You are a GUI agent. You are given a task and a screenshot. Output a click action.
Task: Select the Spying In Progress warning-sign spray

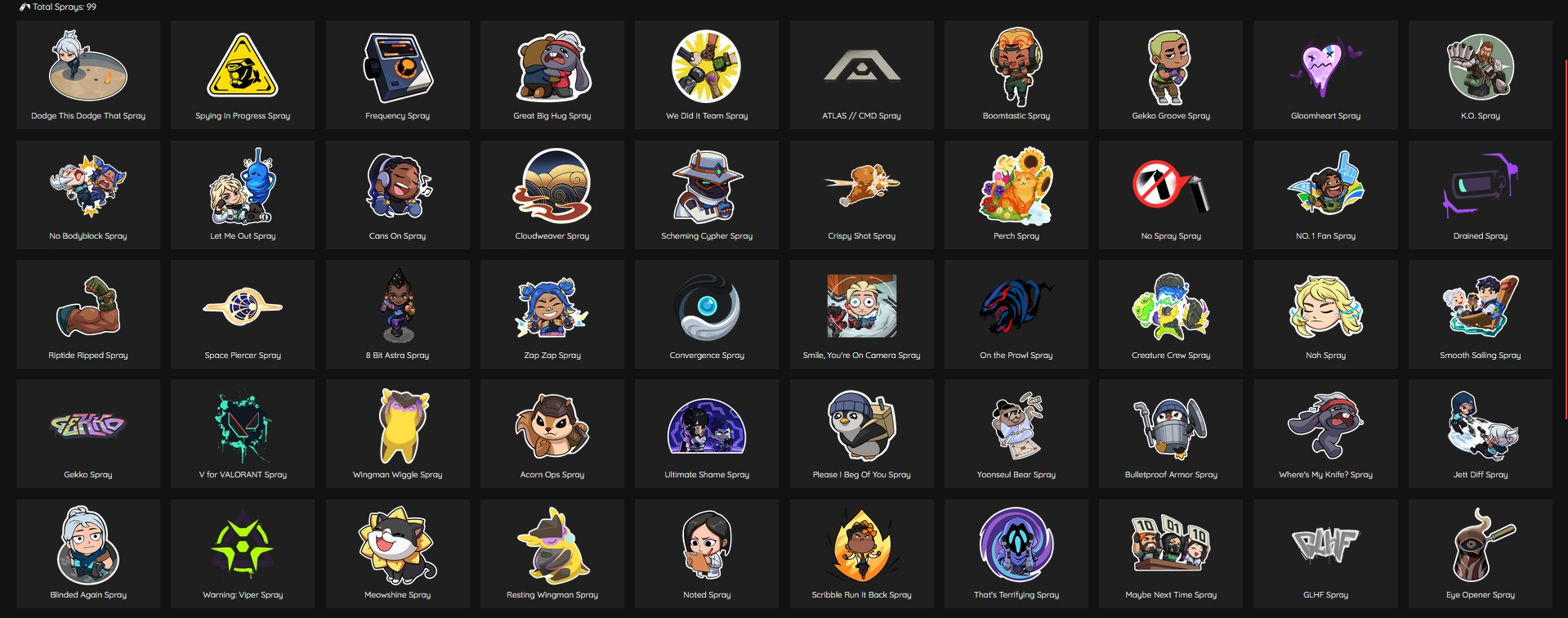click(243, 66)
